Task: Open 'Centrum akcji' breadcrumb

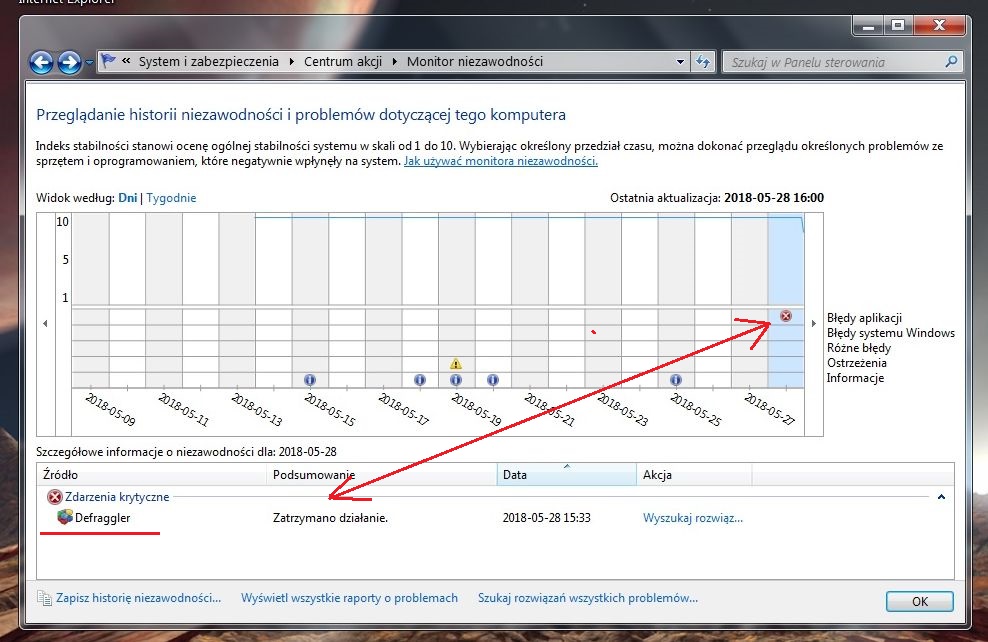Action: (x=343, y=61)
